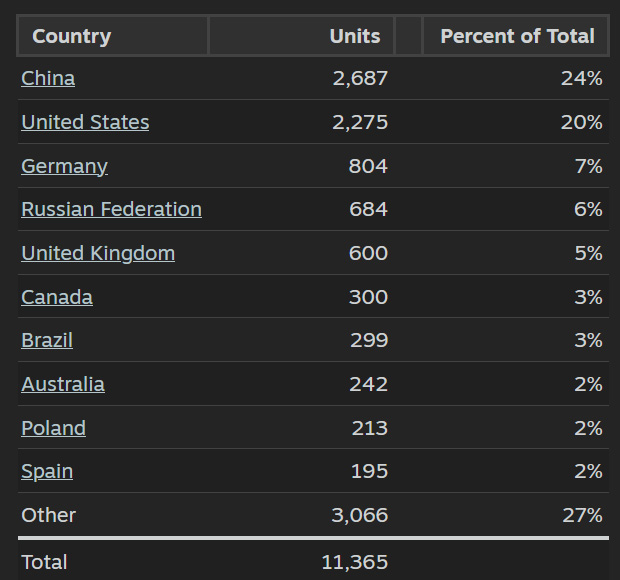Click United States 20% percent cell
Viewport: 620px width, 580px height.
pyautogui.click(x=582, y=122)
